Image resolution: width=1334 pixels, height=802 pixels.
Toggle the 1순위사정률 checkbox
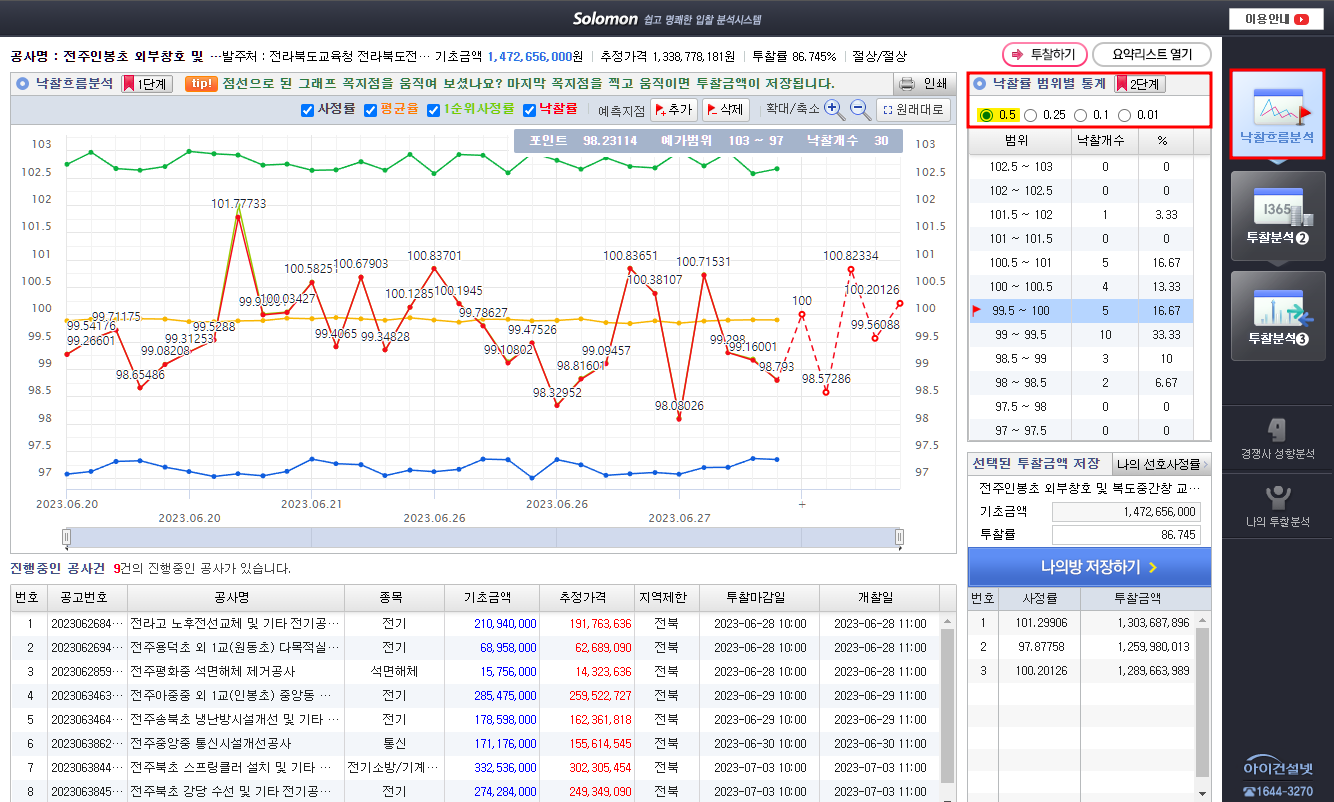[x=433, y=110]
